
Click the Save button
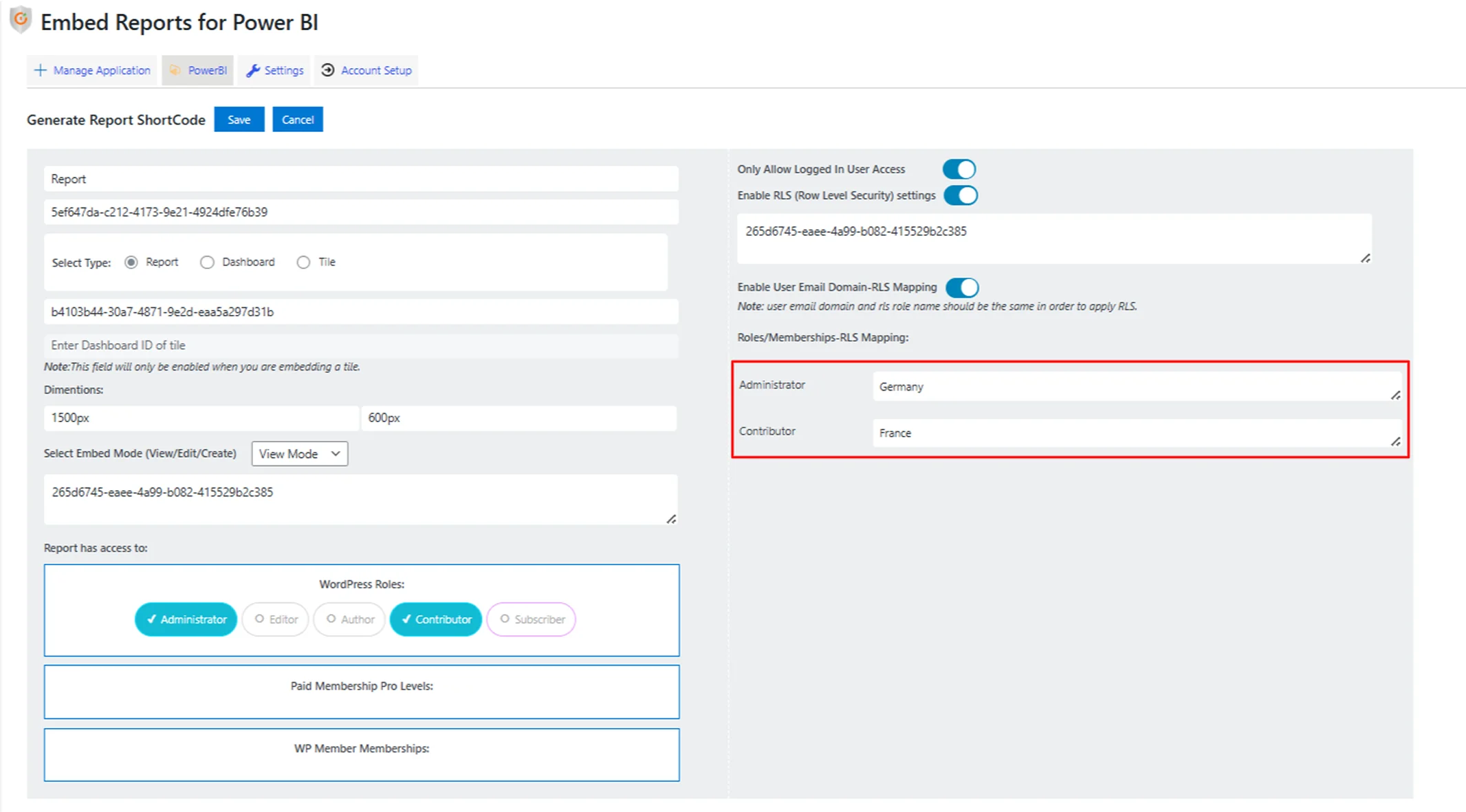[239, 120]
